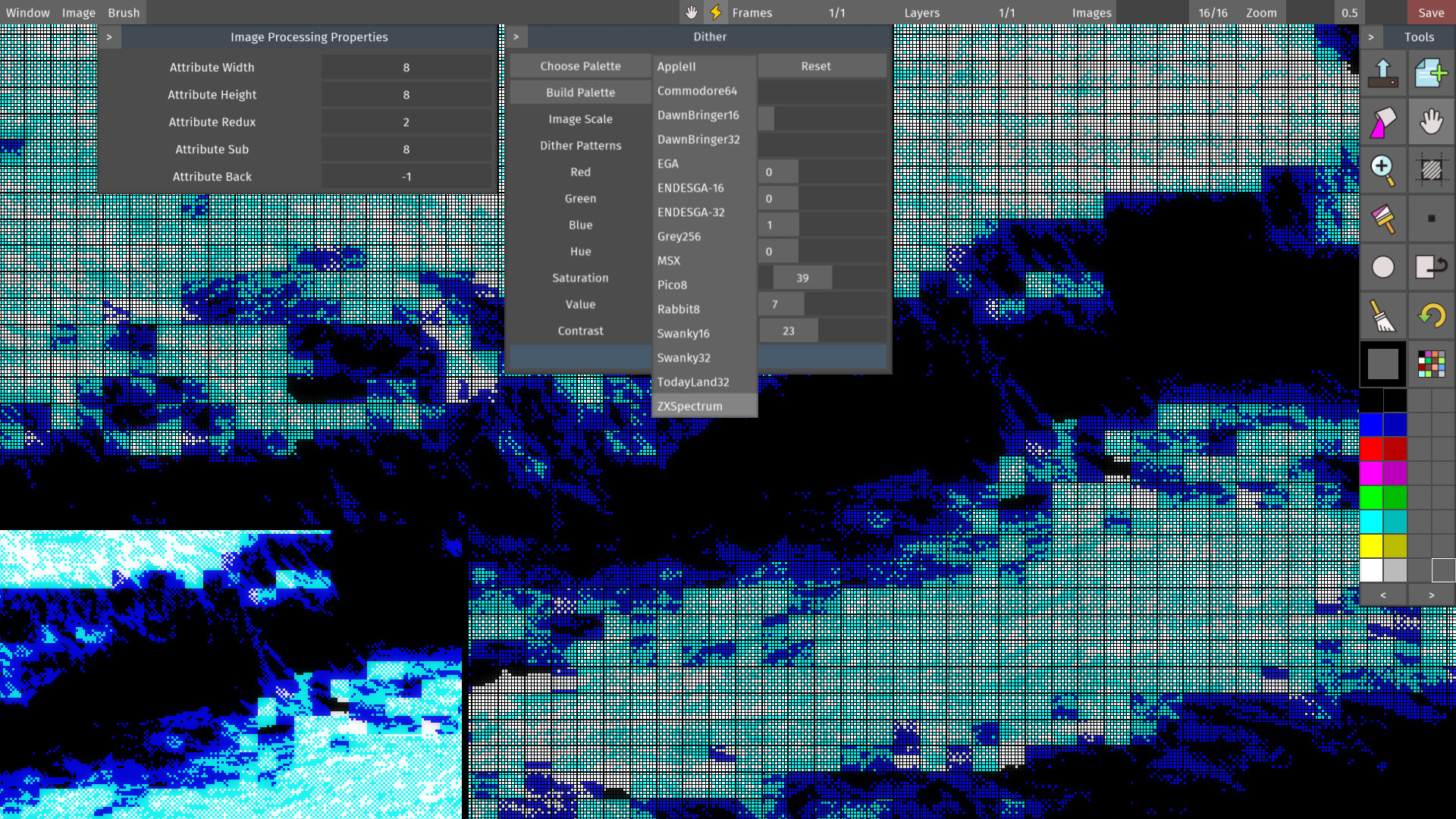The image size is (1456, 819).
Task: Select the paint bucket fill tool
Action: (1382, 121)
